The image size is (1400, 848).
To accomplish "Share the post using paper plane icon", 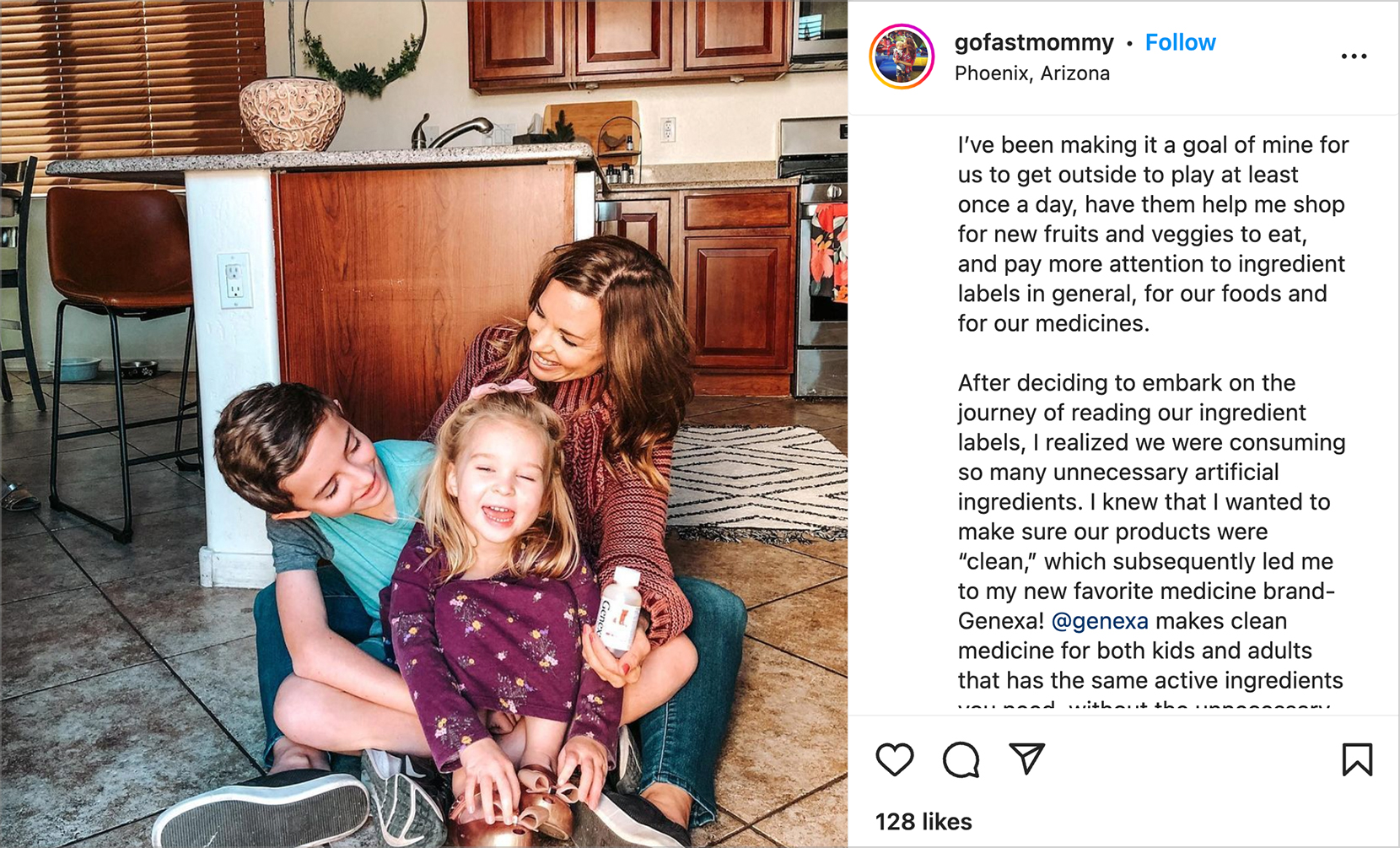I will tap(1027, 759).
